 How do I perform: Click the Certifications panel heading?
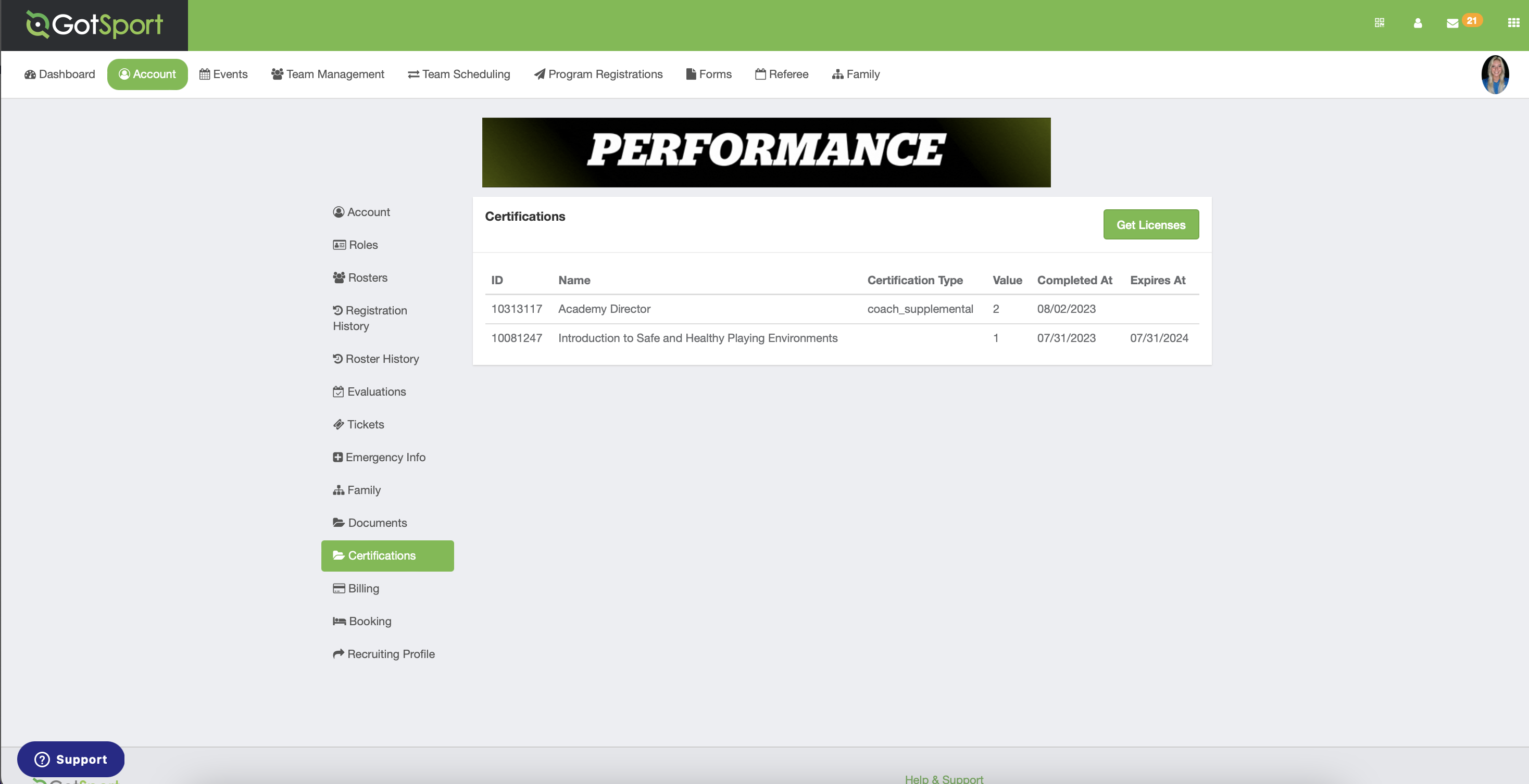pyautogui.click(x=525, y=216)
